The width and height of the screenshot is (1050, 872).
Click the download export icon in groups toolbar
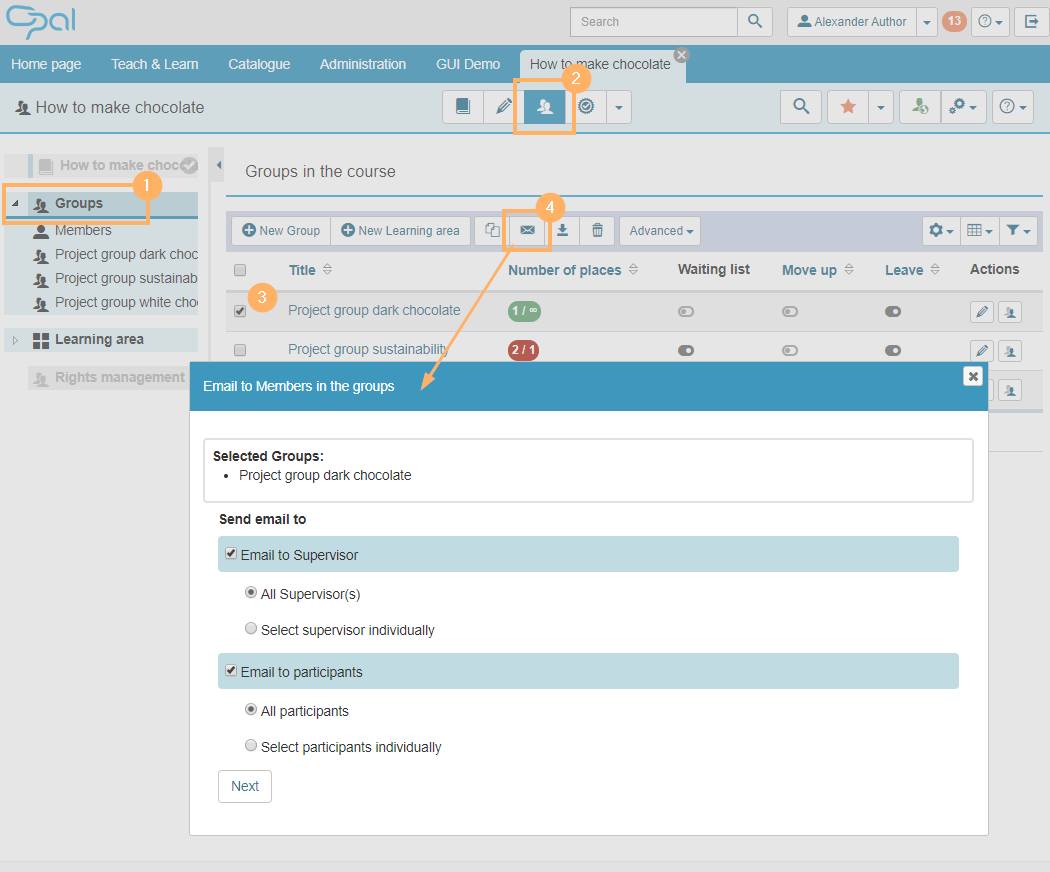563,231
